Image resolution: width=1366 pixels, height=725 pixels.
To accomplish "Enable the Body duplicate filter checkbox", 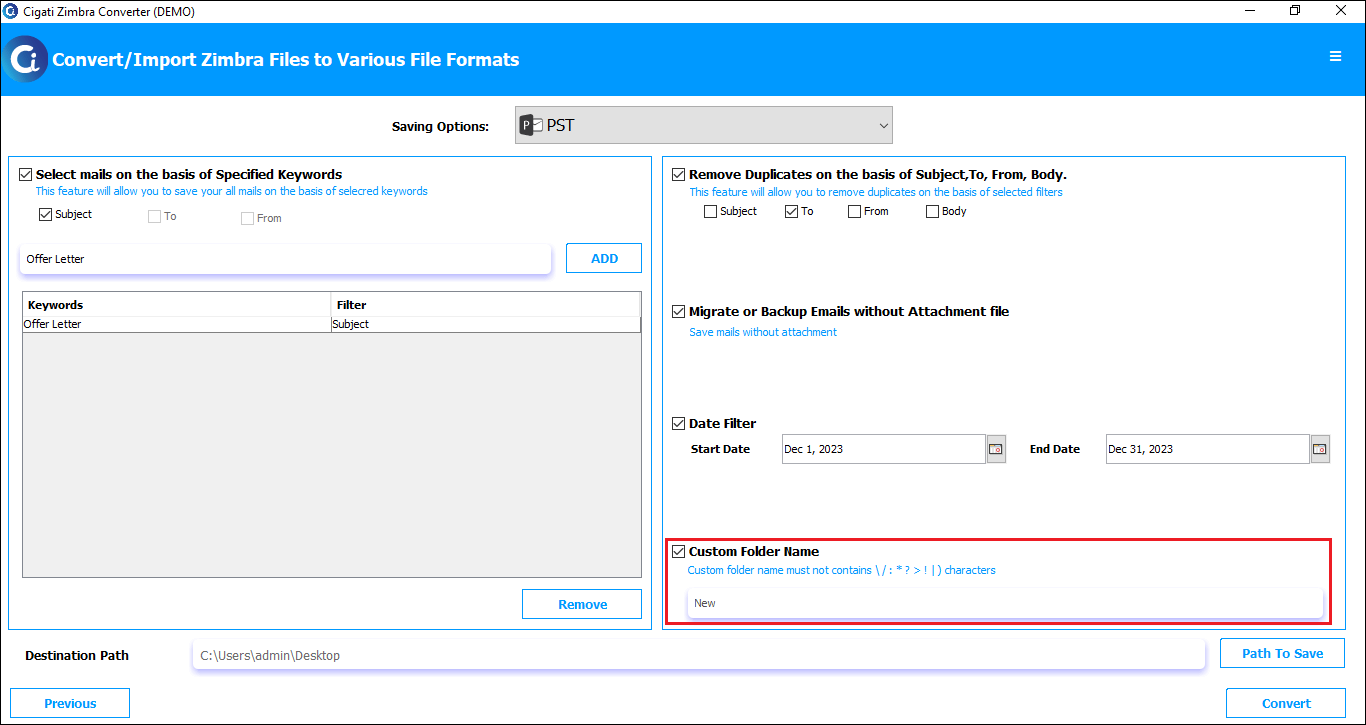I will pos(932,211).
